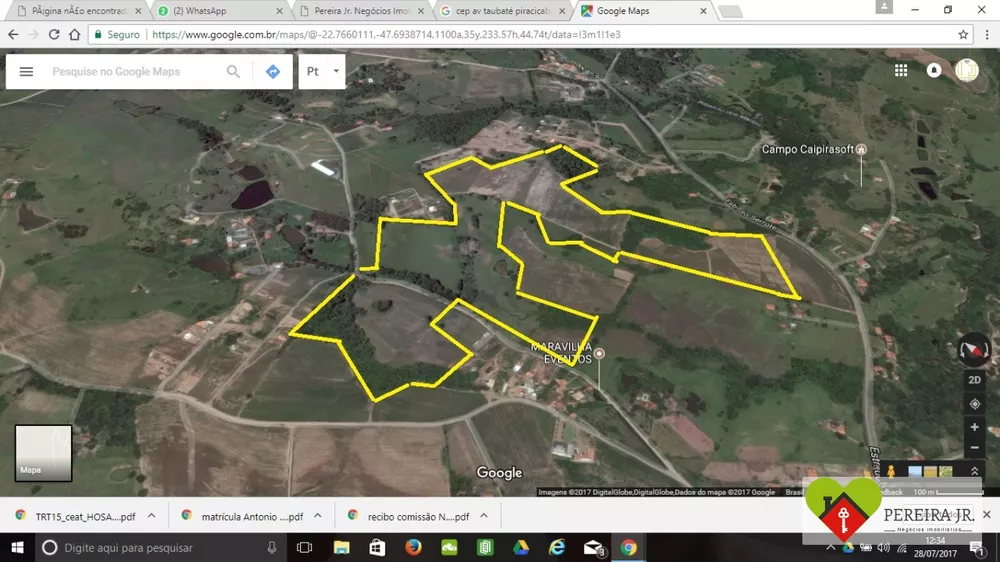Pick up the Street View pegman

coord(891,472)
